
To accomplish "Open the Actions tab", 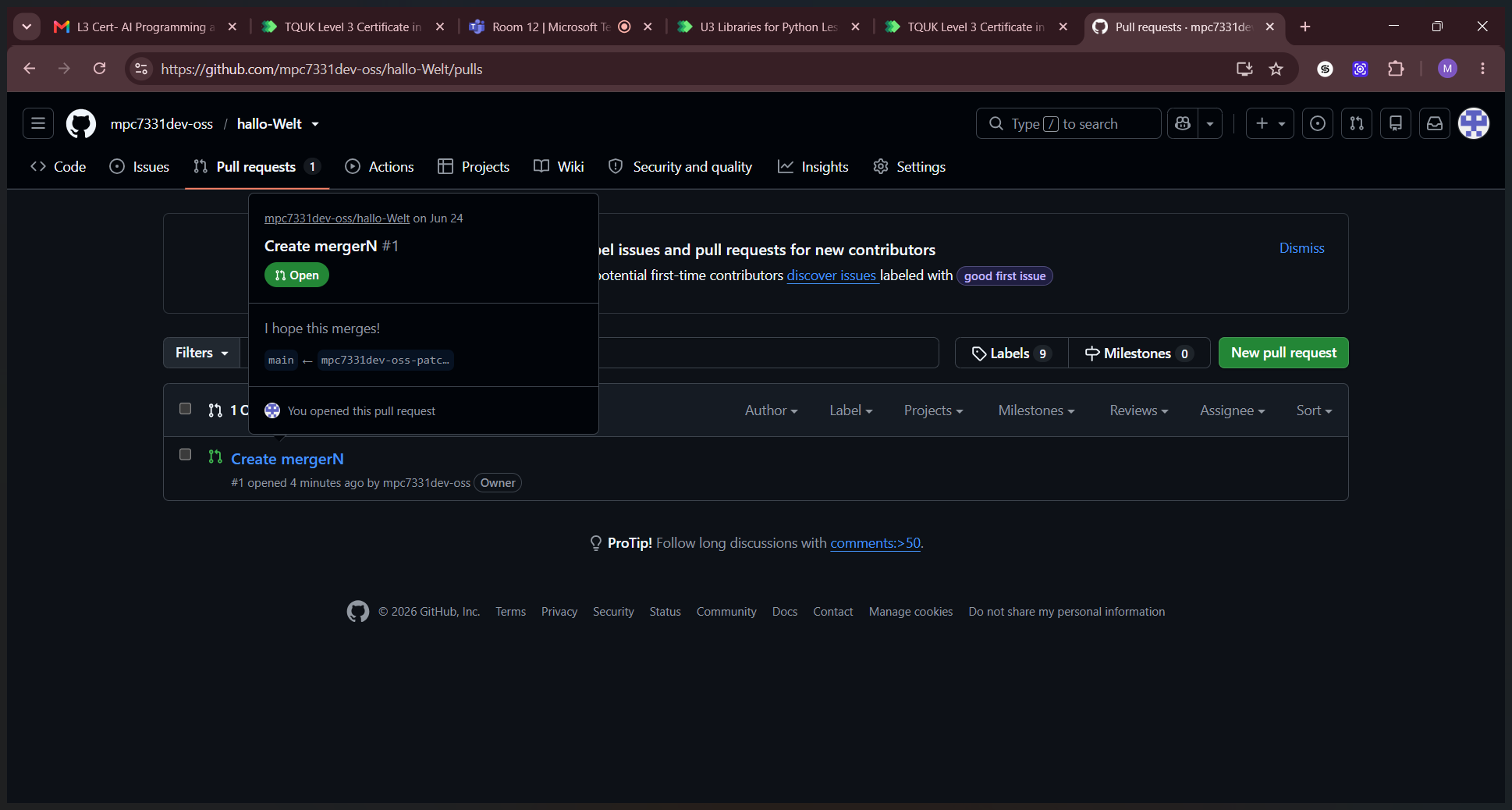I will [379, 166].
